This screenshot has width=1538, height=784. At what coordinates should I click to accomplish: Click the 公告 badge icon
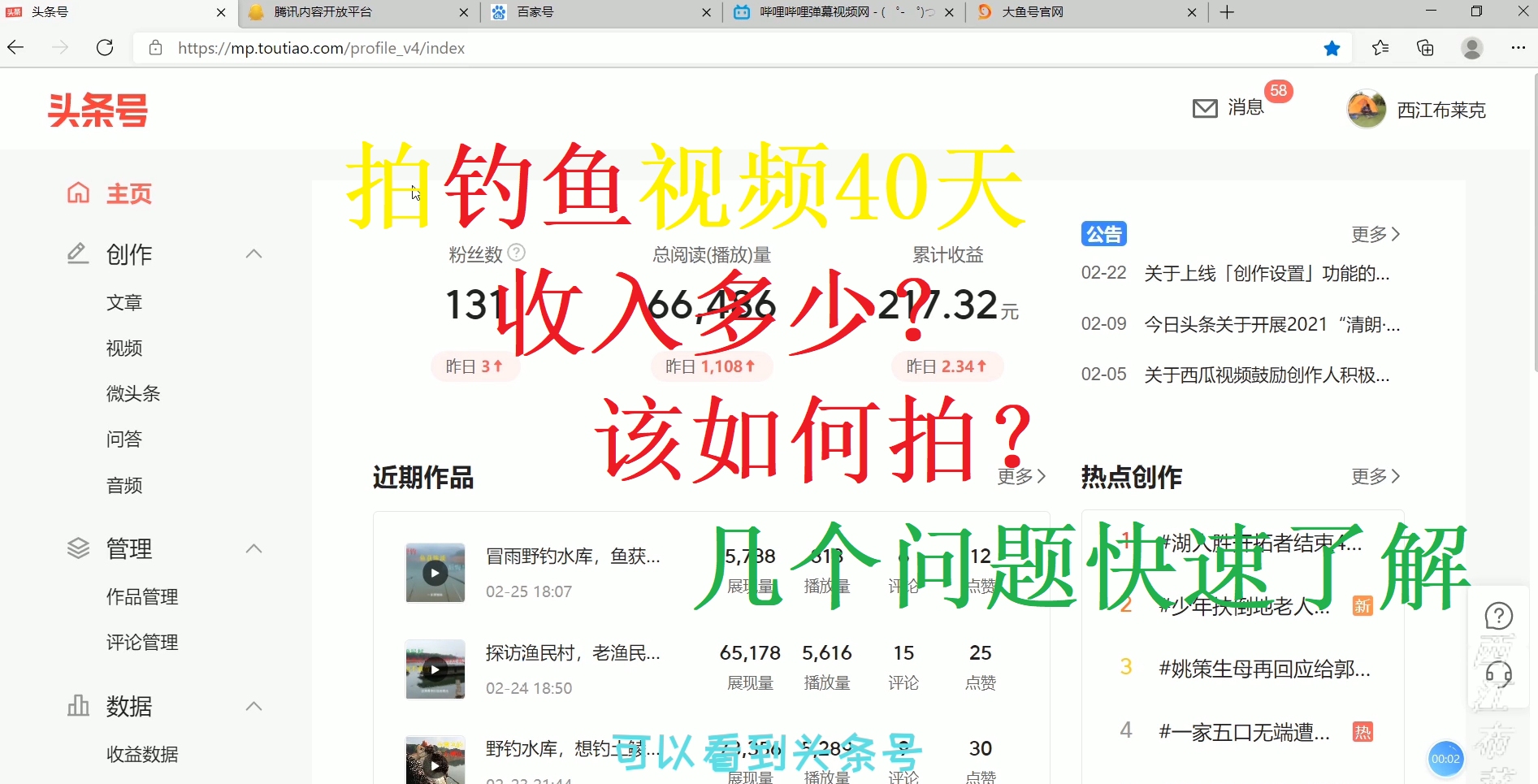point(1103,234)
